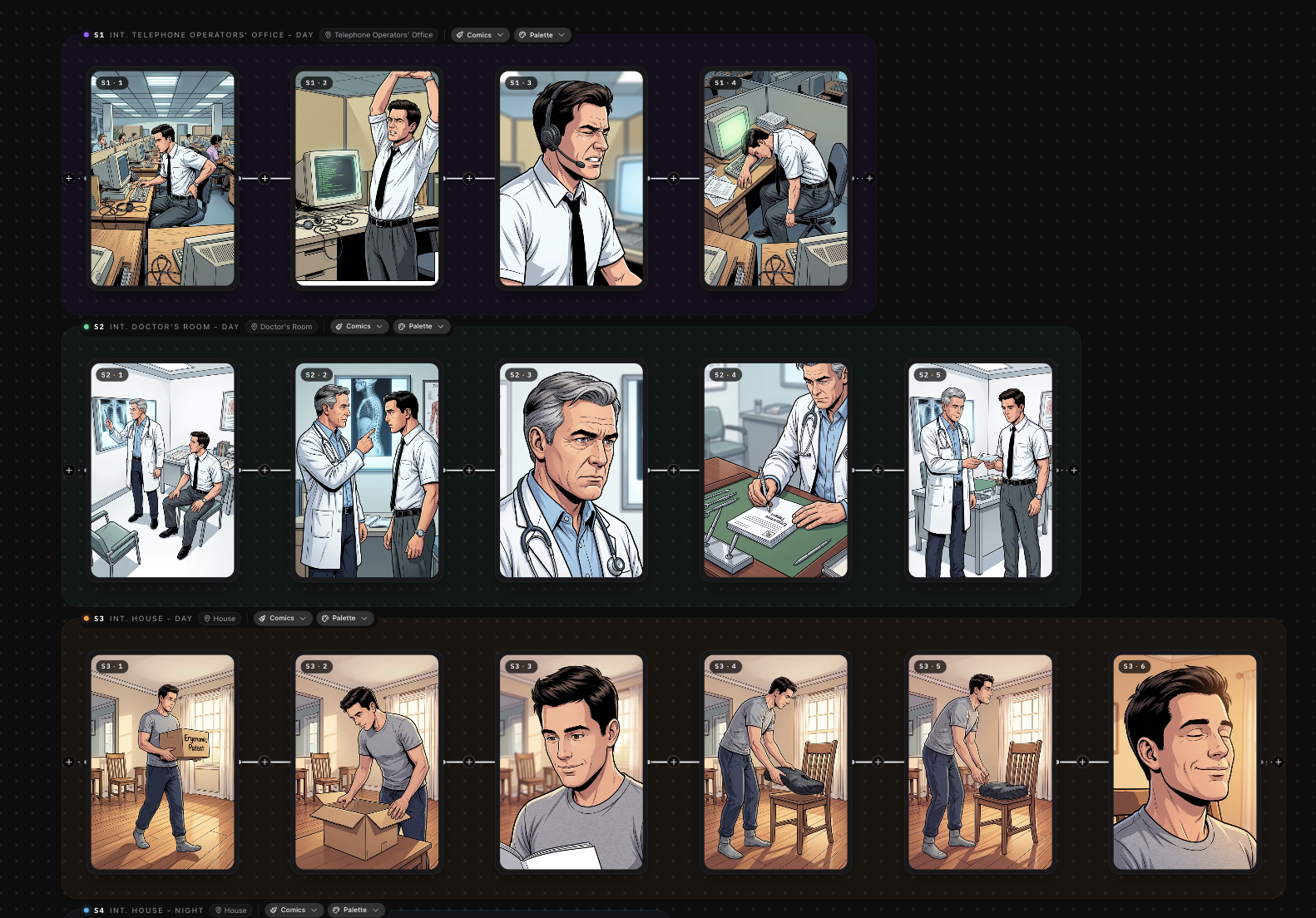The image size is (1316, 918).
Task: Insert a shot between S3-1 and S3-2
Action: tap(265, 762)
